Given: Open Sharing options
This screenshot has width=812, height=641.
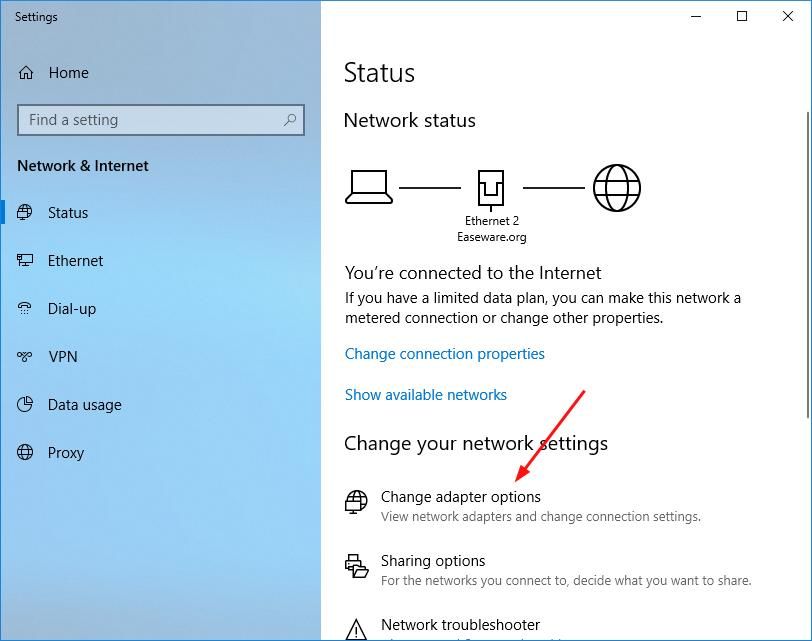Looking at the screenshot, I should [433, 561].
